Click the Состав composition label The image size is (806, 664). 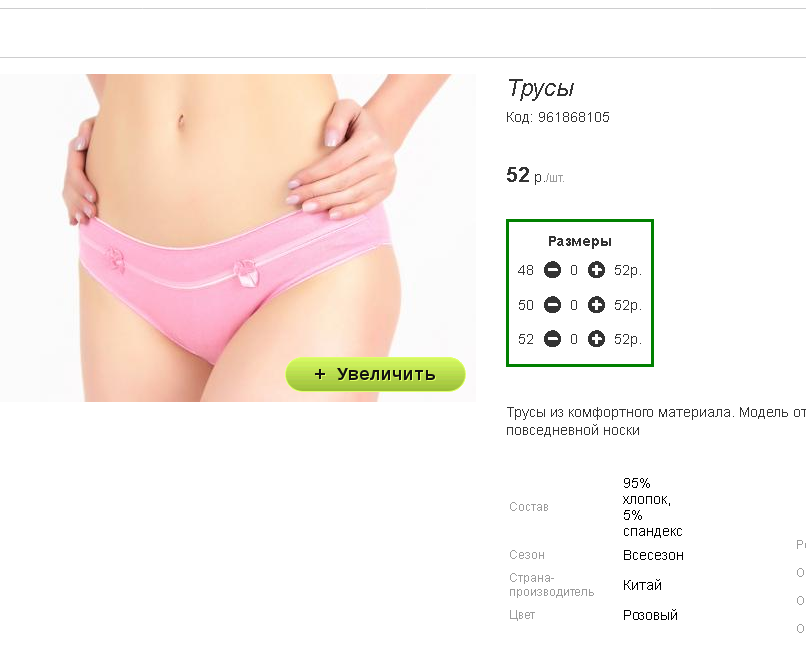pyautogui.click(x=529, y=507)
